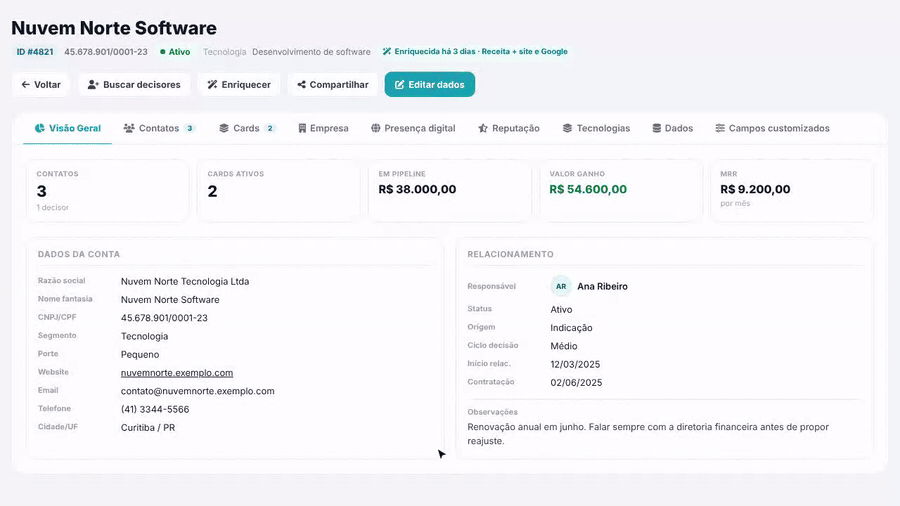Open the Campos customizados tab
The width and height of the screenshot is (900, 506).
pos(772,128)
